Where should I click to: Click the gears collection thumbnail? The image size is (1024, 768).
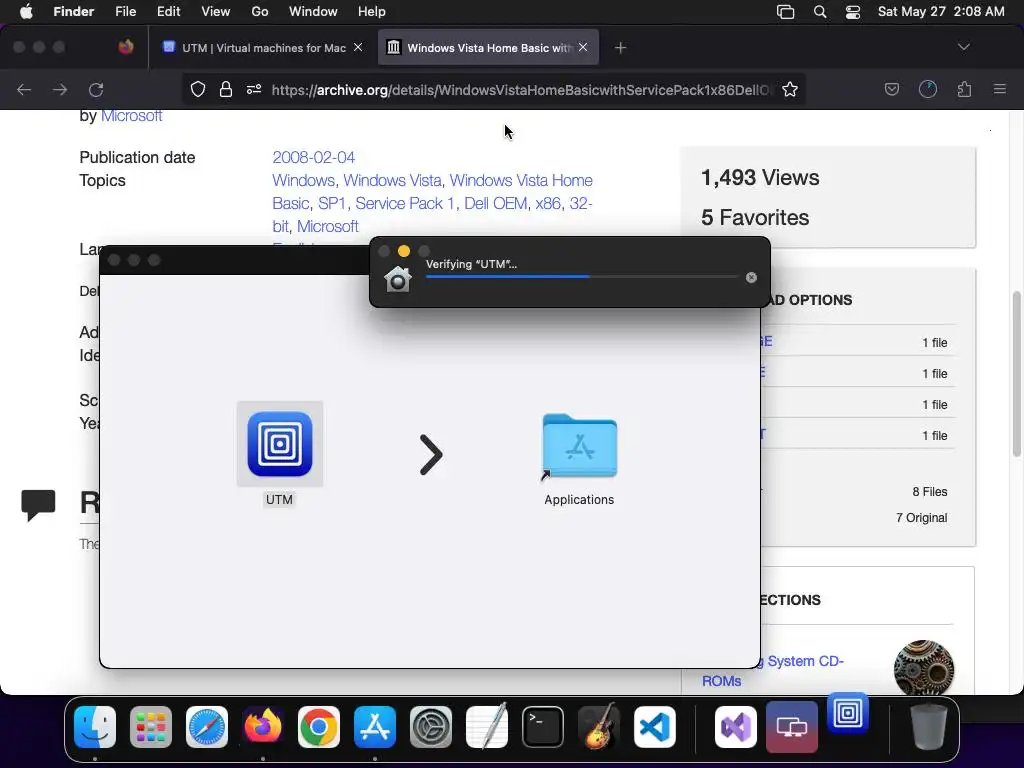tap(923, 668)
